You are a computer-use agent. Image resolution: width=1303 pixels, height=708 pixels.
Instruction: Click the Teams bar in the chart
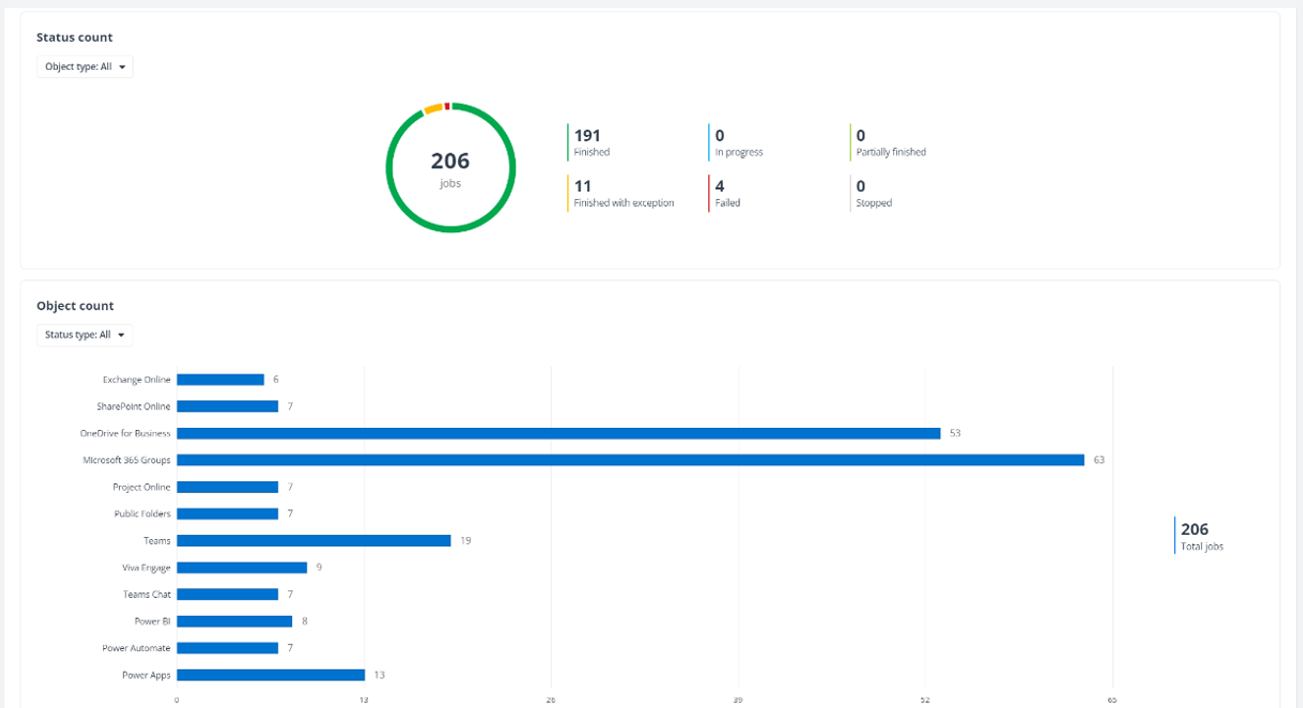coord(310,540)
